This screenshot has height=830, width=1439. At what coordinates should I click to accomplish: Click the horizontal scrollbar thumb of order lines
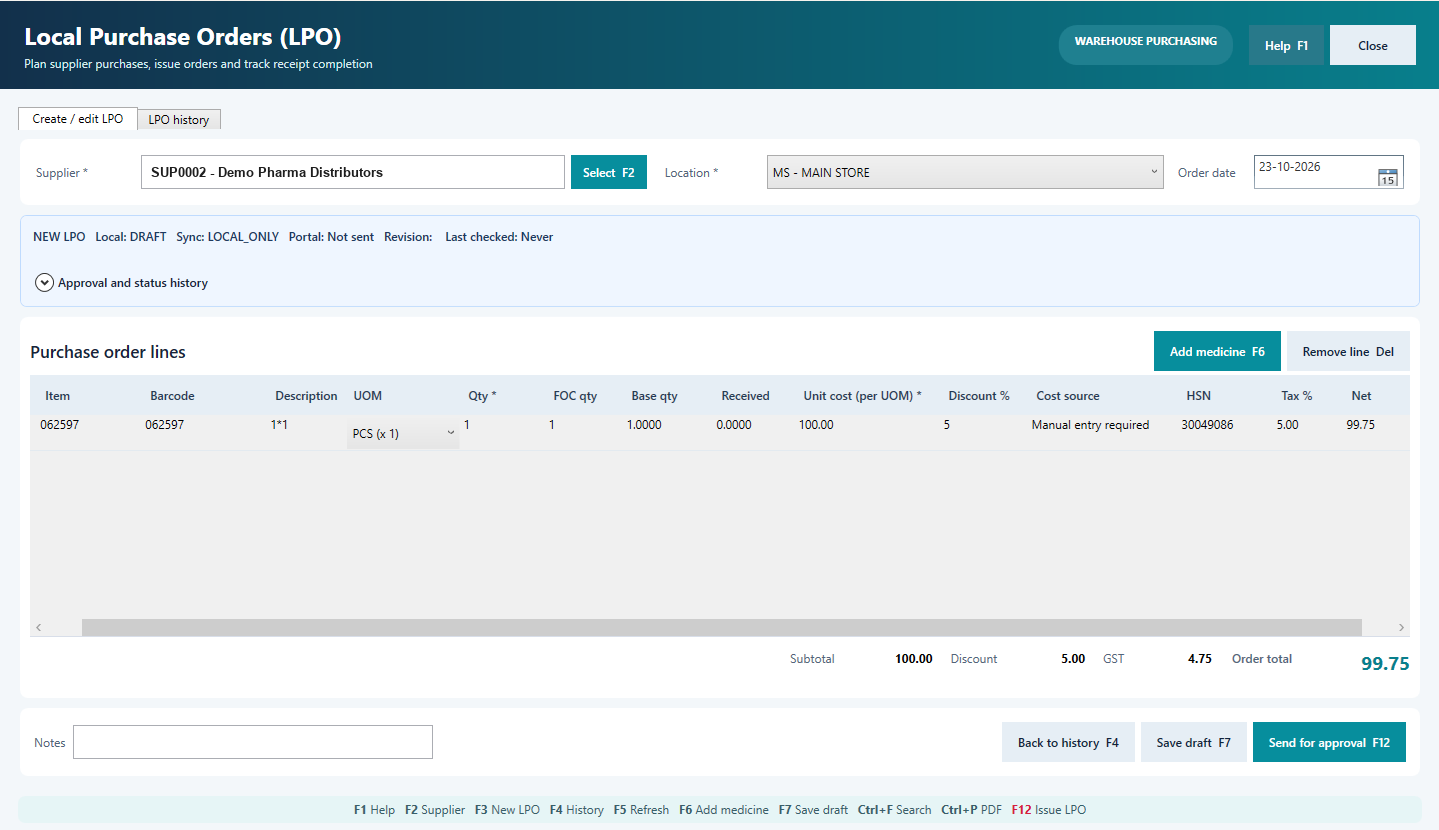click(x=722, y=627)
